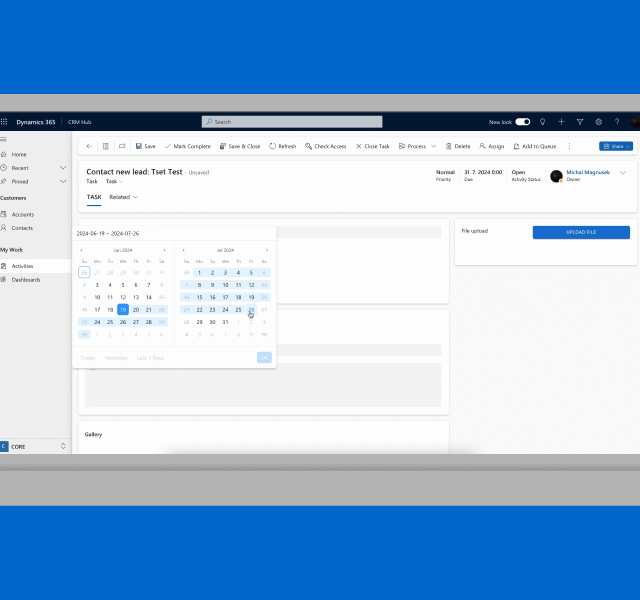Go back with the arrow icon
The width and height of the screenshot is (640, 600).
[89, 146]
